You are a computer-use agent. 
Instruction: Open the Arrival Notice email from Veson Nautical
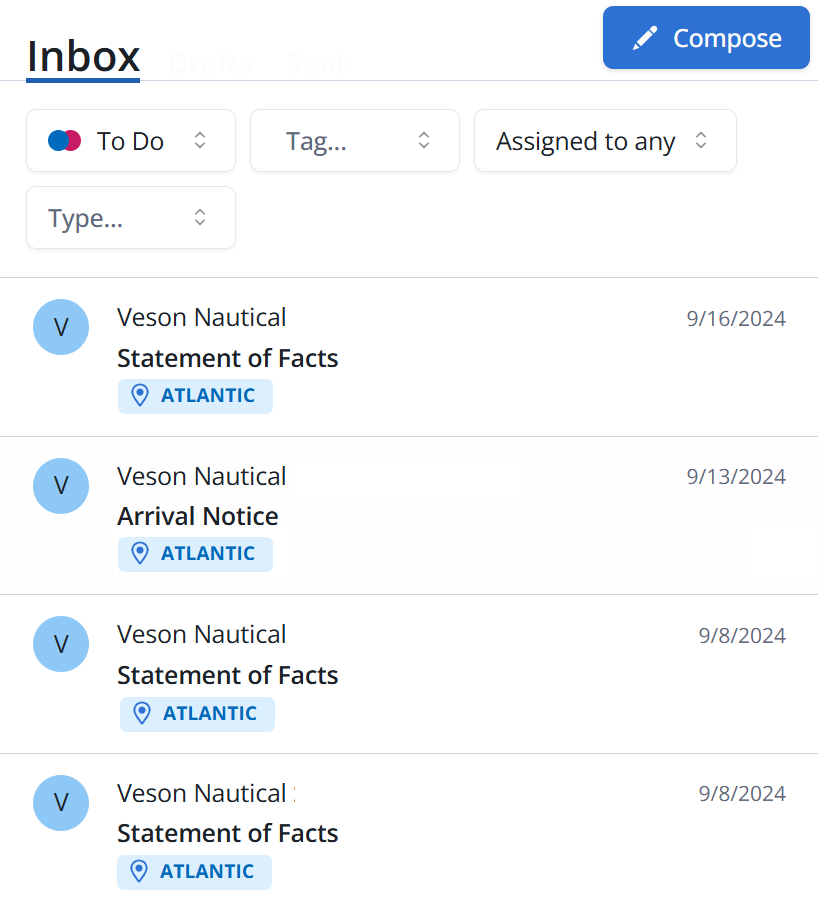400,515
